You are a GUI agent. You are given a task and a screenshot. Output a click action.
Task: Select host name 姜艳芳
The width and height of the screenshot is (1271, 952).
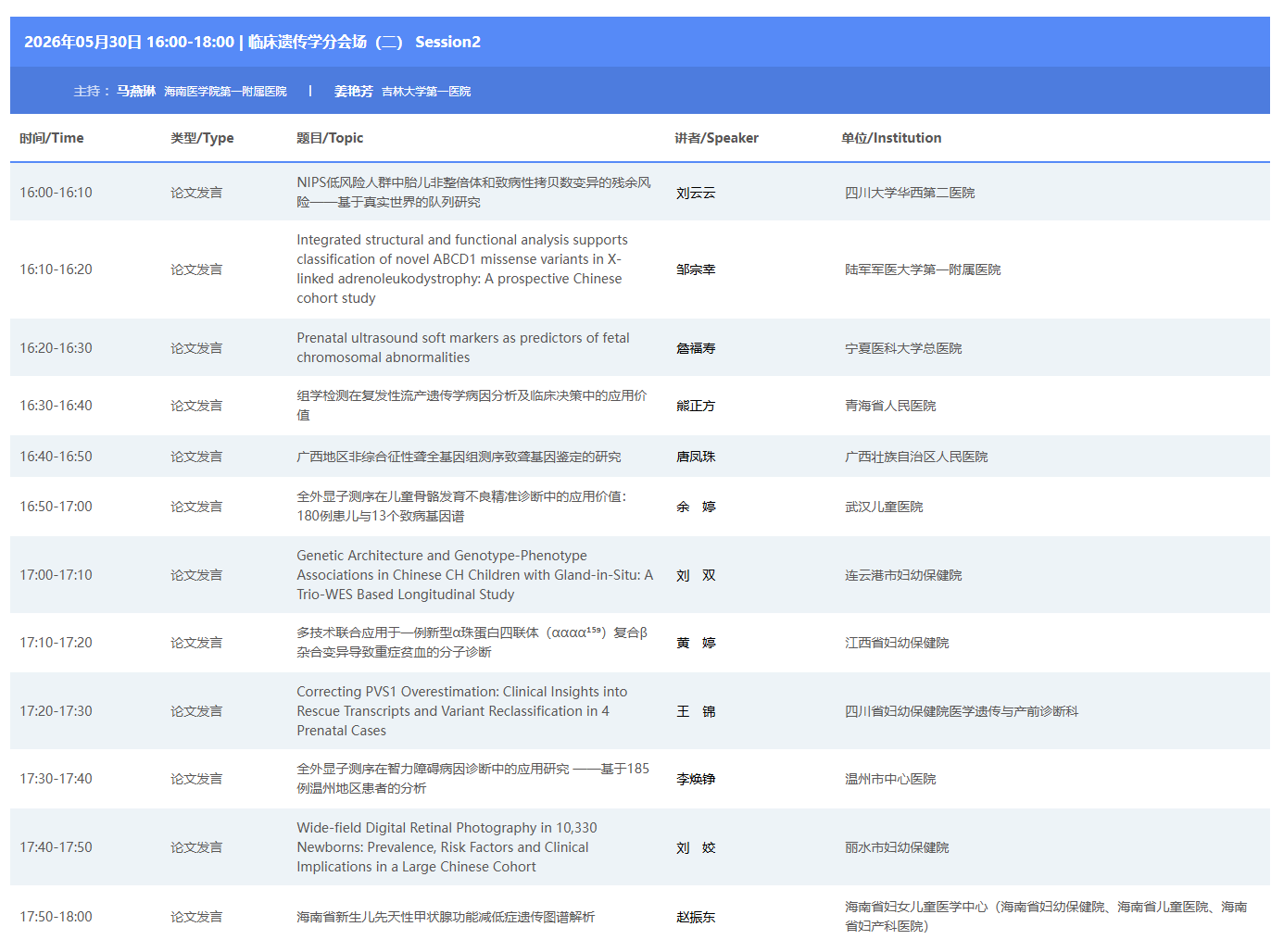click(x=354, y=91)
